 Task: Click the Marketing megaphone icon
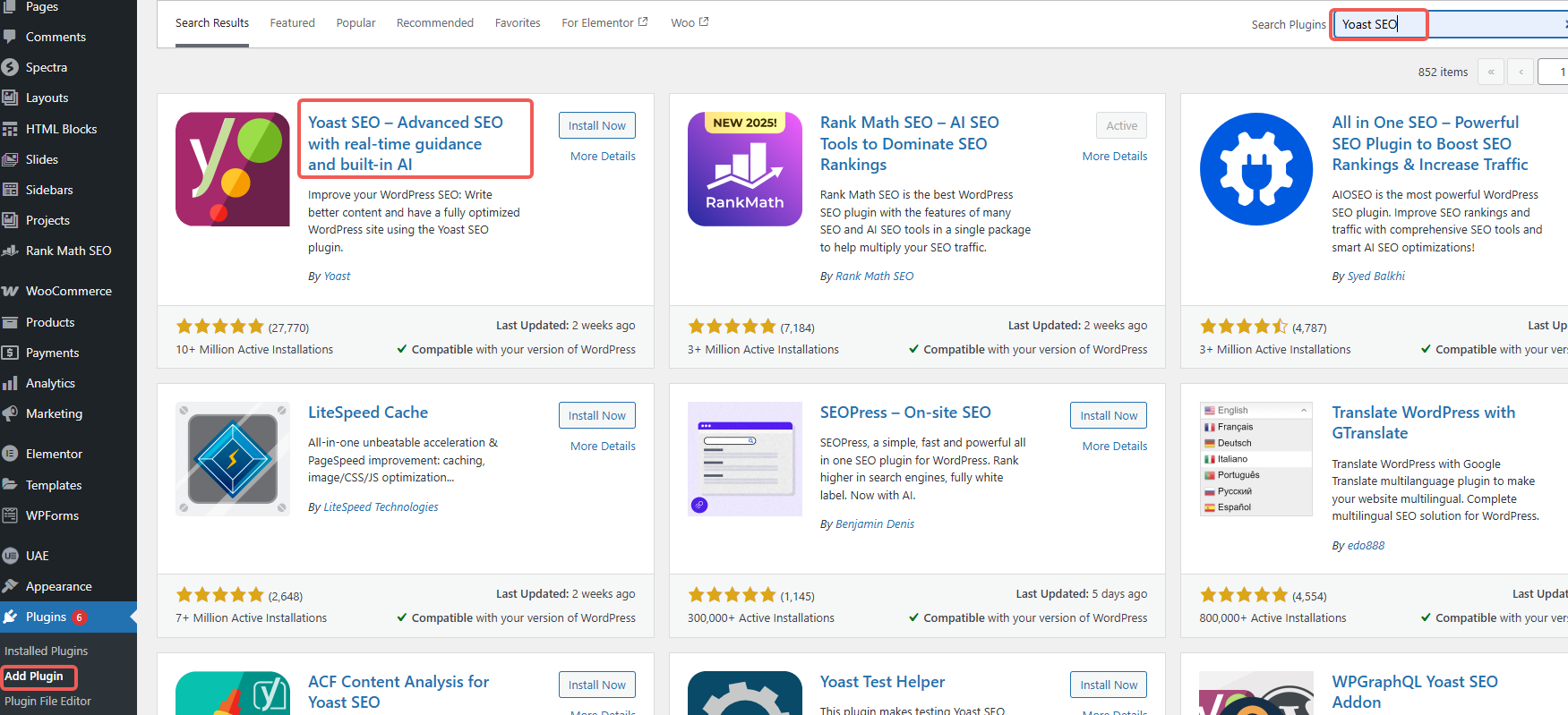coord(10,413)
